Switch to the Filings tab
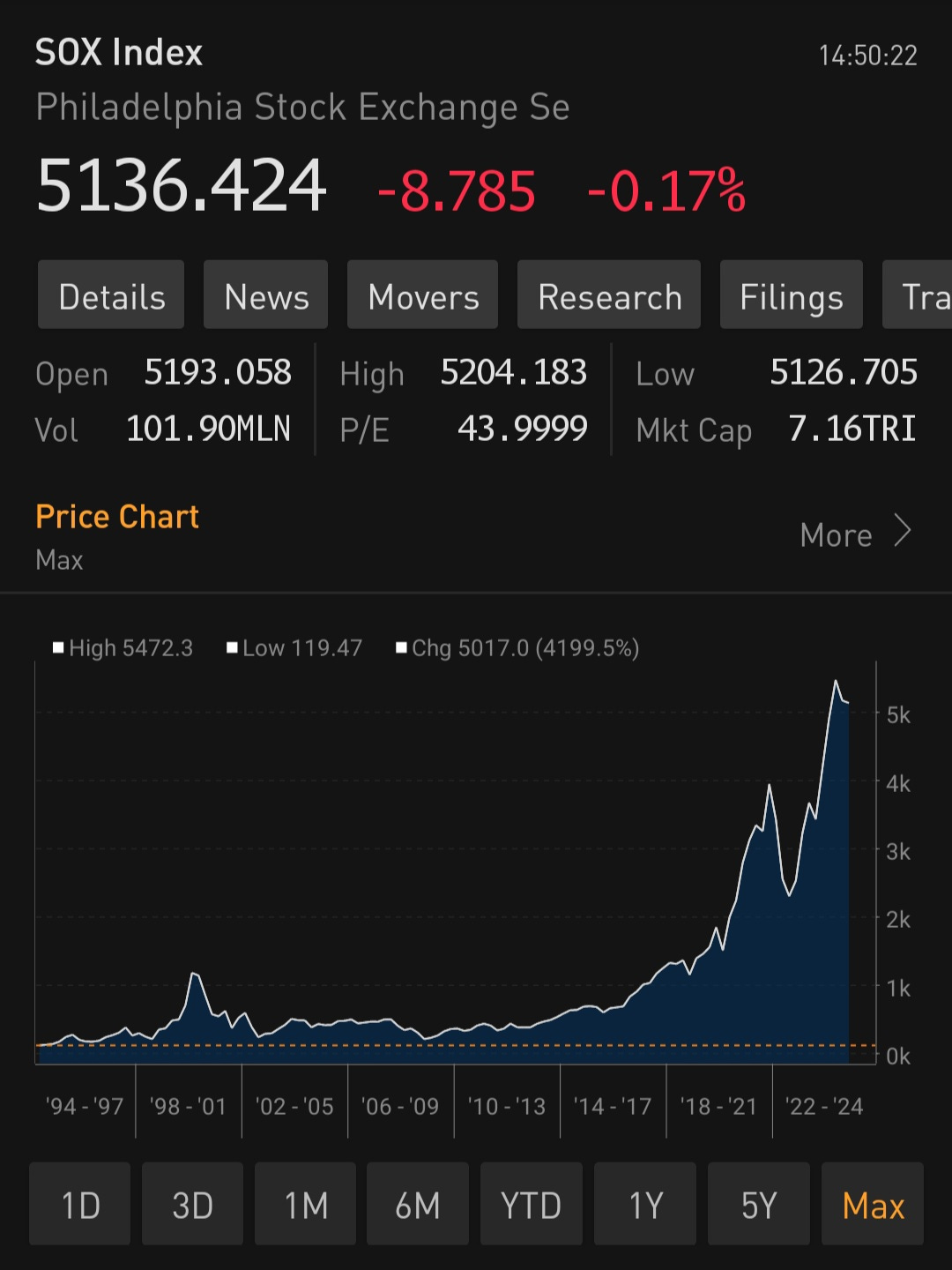Screen dimensions: 952x1270 pyautogui.click(x=792, y=295)
